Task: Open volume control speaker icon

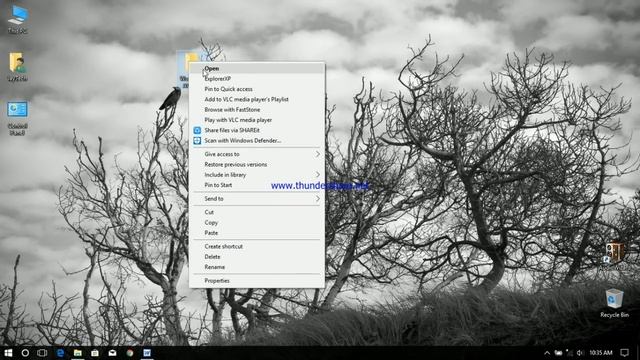Action: tap(580, 353)
